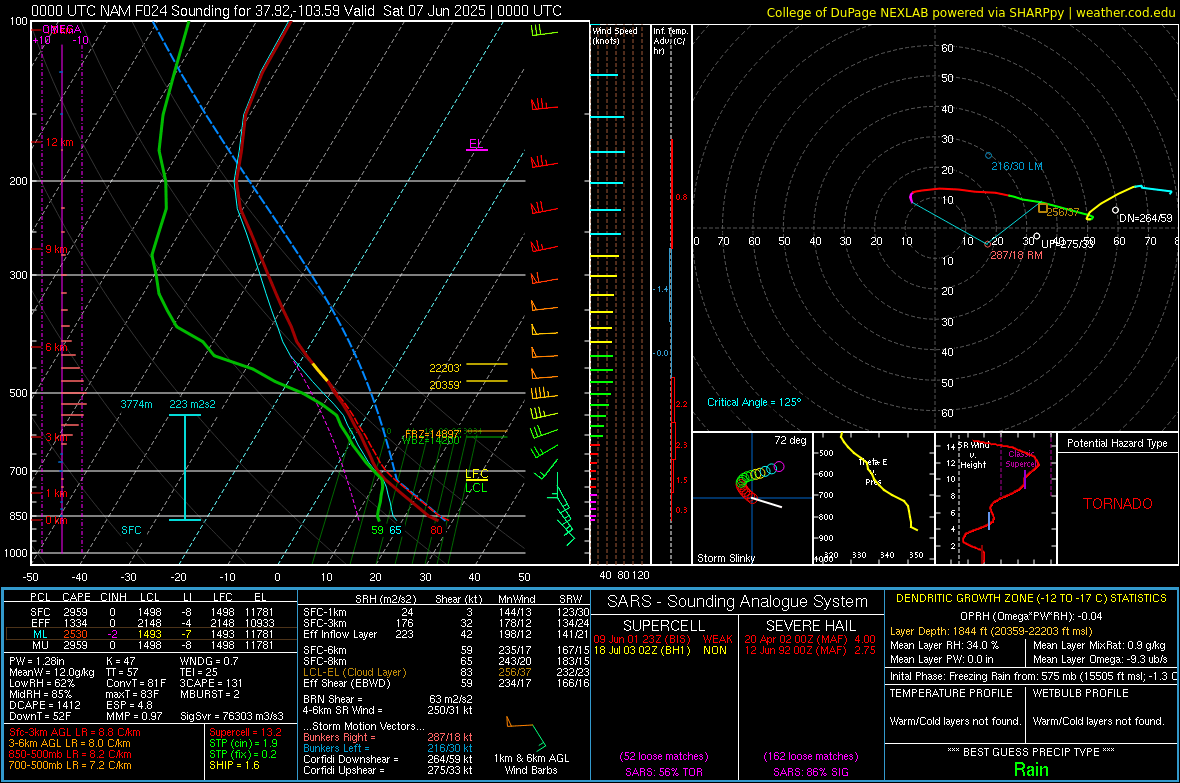The height and width of the screenshot is (783, 1180).
Task: Select supercell analog 09 Jun 01 23Z (BIS)
Action: click(662, 639)
